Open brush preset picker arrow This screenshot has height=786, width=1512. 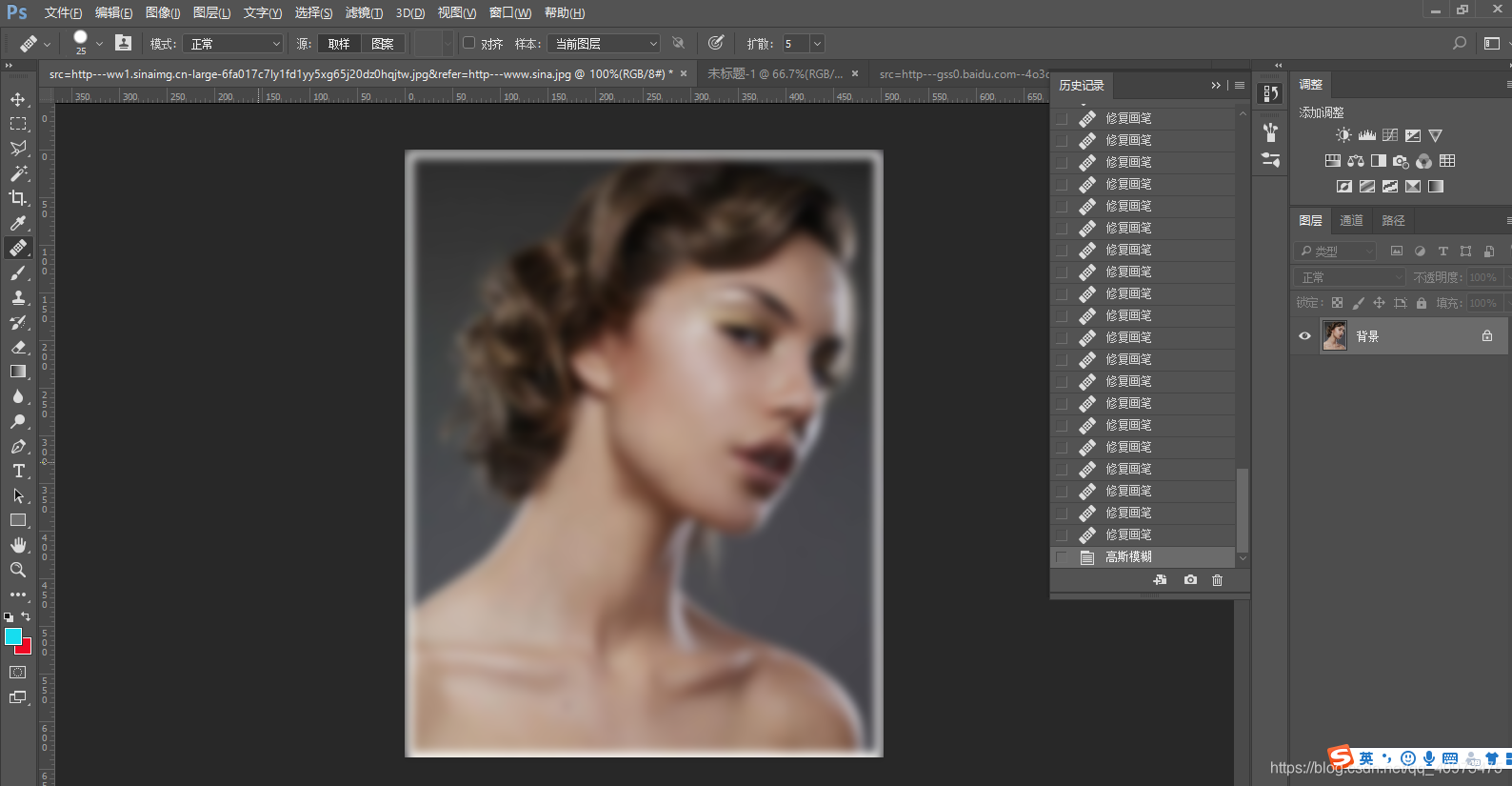(99, 44)
